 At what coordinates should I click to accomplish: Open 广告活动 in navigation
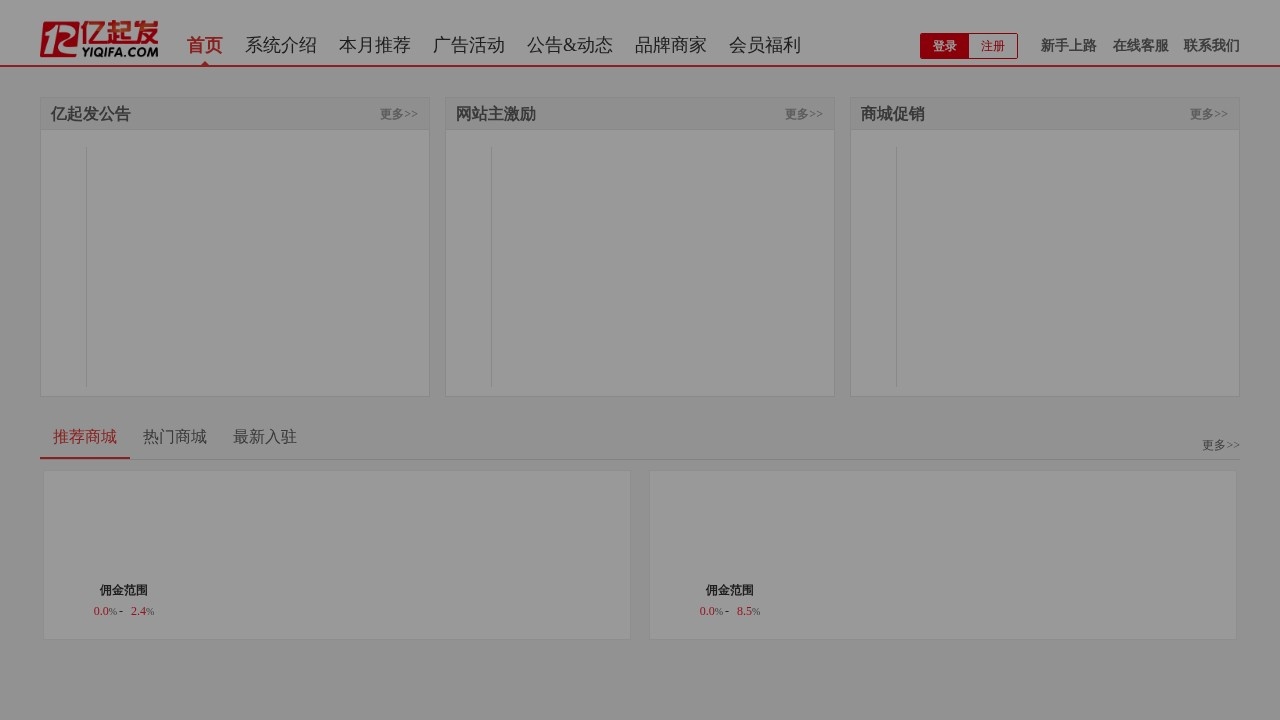point(468,45)
